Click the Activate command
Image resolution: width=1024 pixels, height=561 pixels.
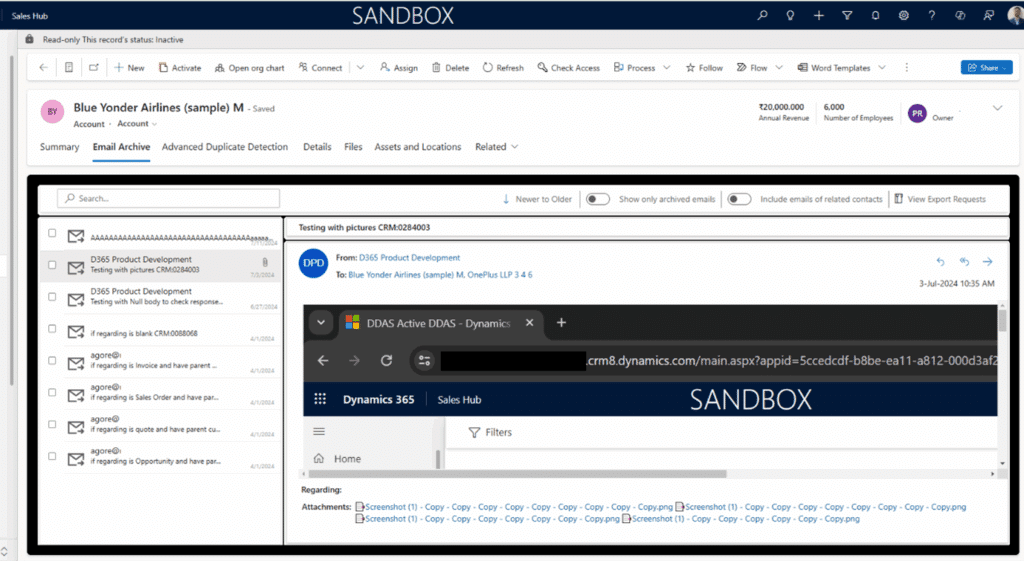(180, 67)
